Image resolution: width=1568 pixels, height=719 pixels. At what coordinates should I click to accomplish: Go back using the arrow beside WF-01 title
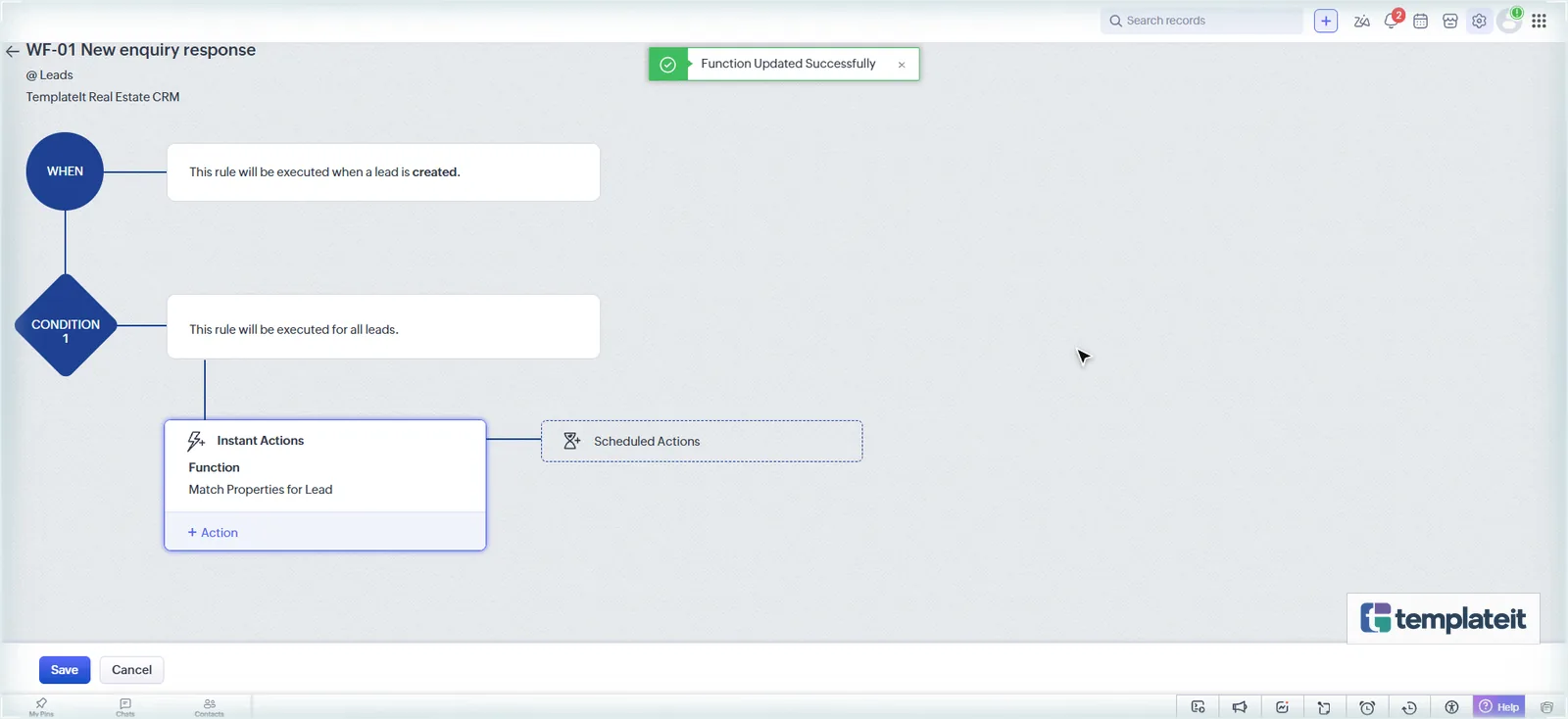12,51
